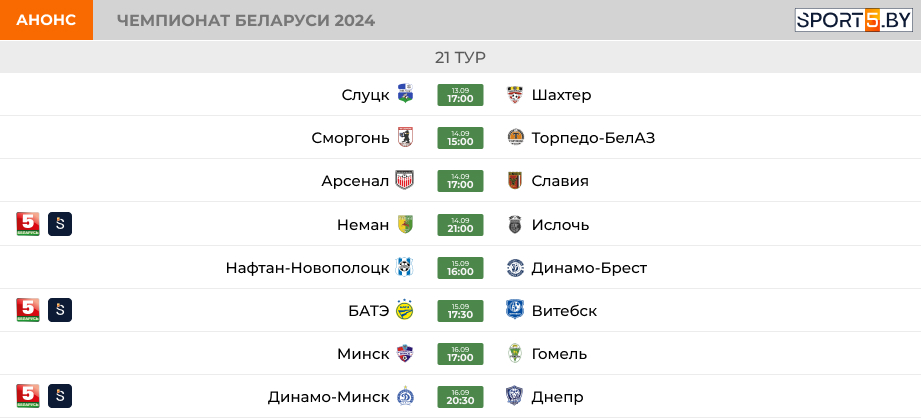The image size is (921, 418).
Task: Click the Динамо-Брест team name
Action: 589,268
